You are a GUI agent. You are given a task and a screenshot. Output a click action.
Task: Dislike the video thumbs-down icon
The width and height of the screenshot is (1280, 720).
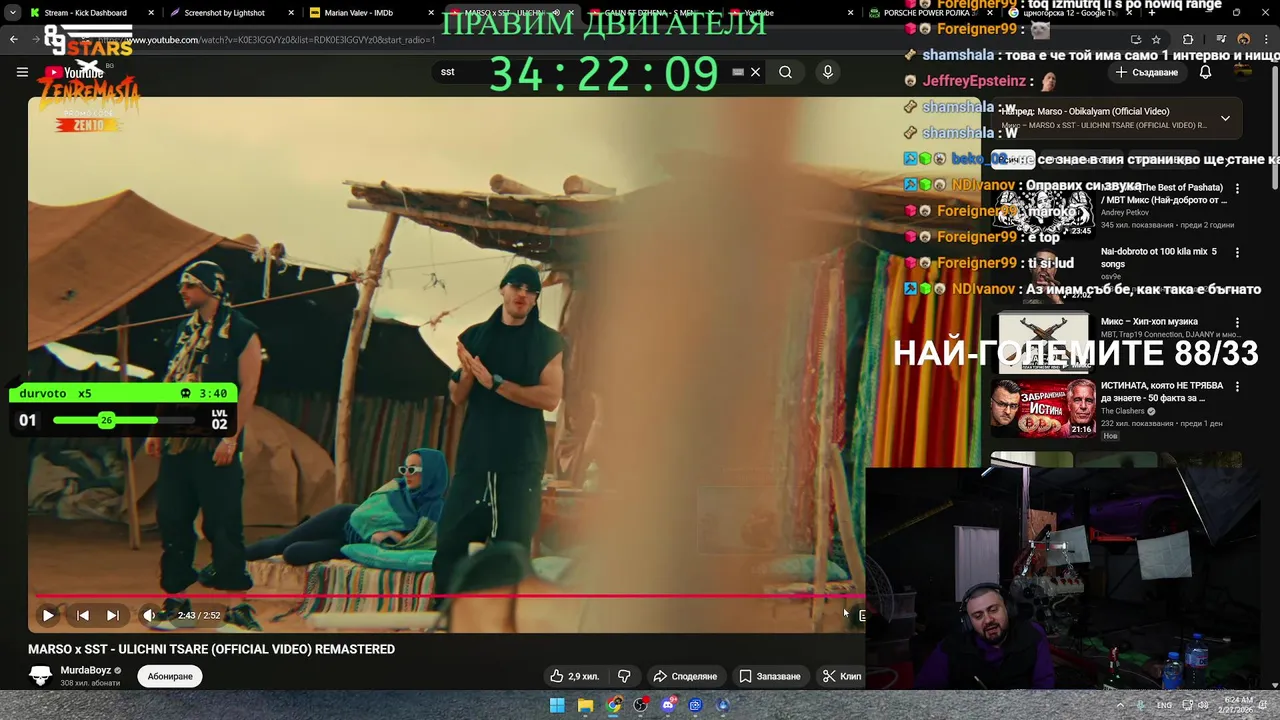click(x=624, y=676)
